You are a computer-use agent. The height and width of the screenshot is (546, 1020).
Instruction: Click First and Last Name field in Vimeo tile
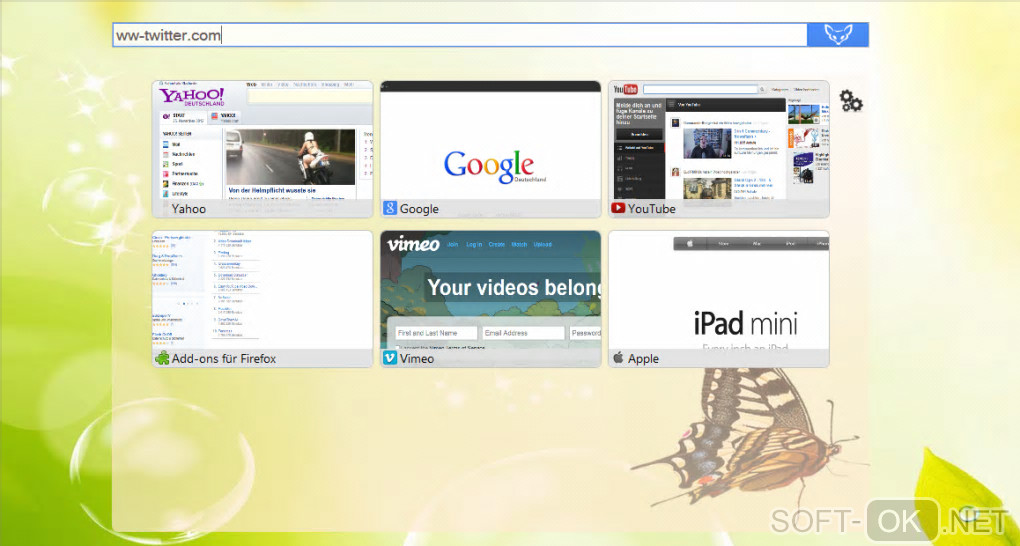click(x=436, y=333)
